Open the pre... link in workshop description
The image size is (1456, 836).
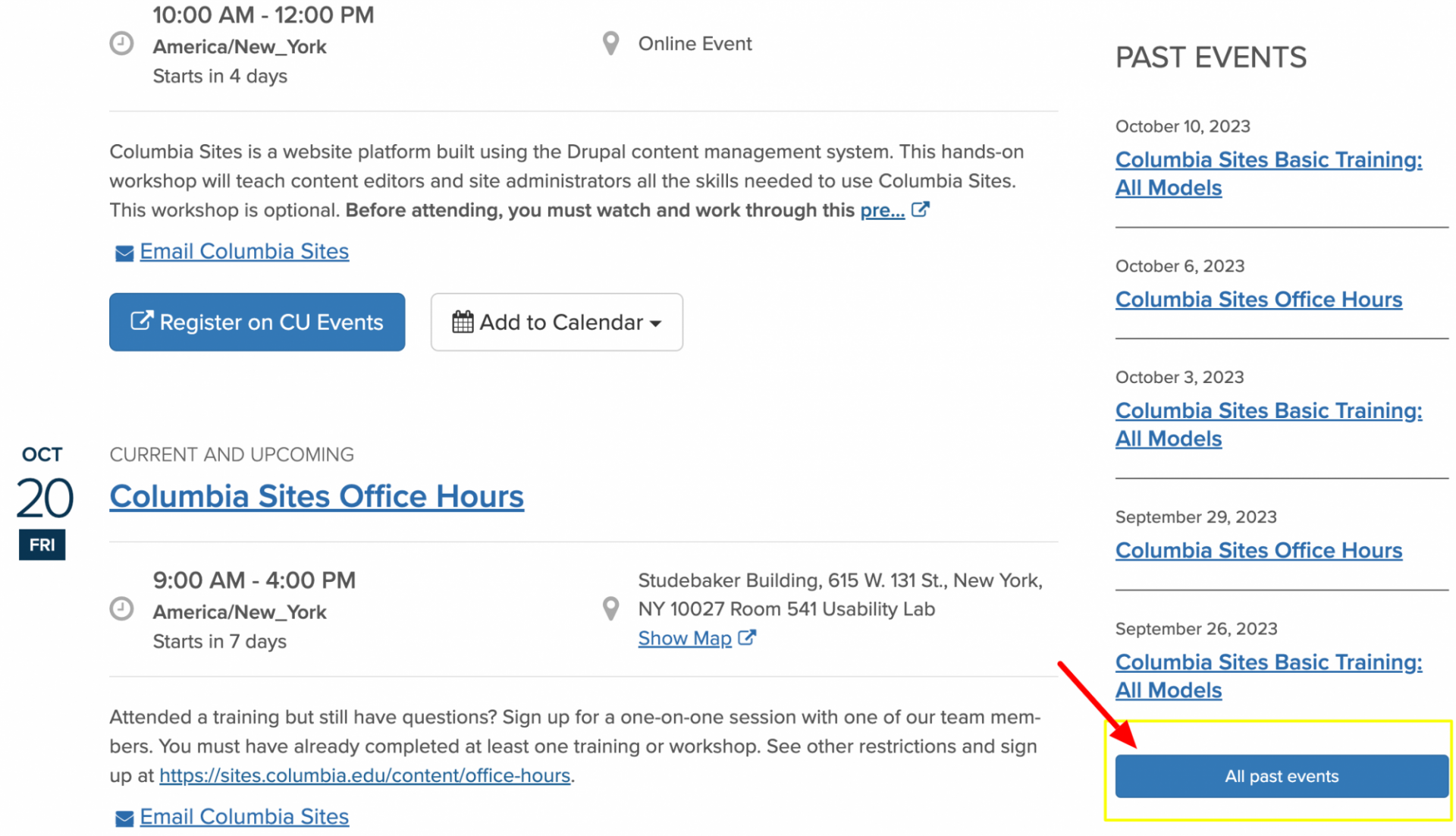coord(882,210)
